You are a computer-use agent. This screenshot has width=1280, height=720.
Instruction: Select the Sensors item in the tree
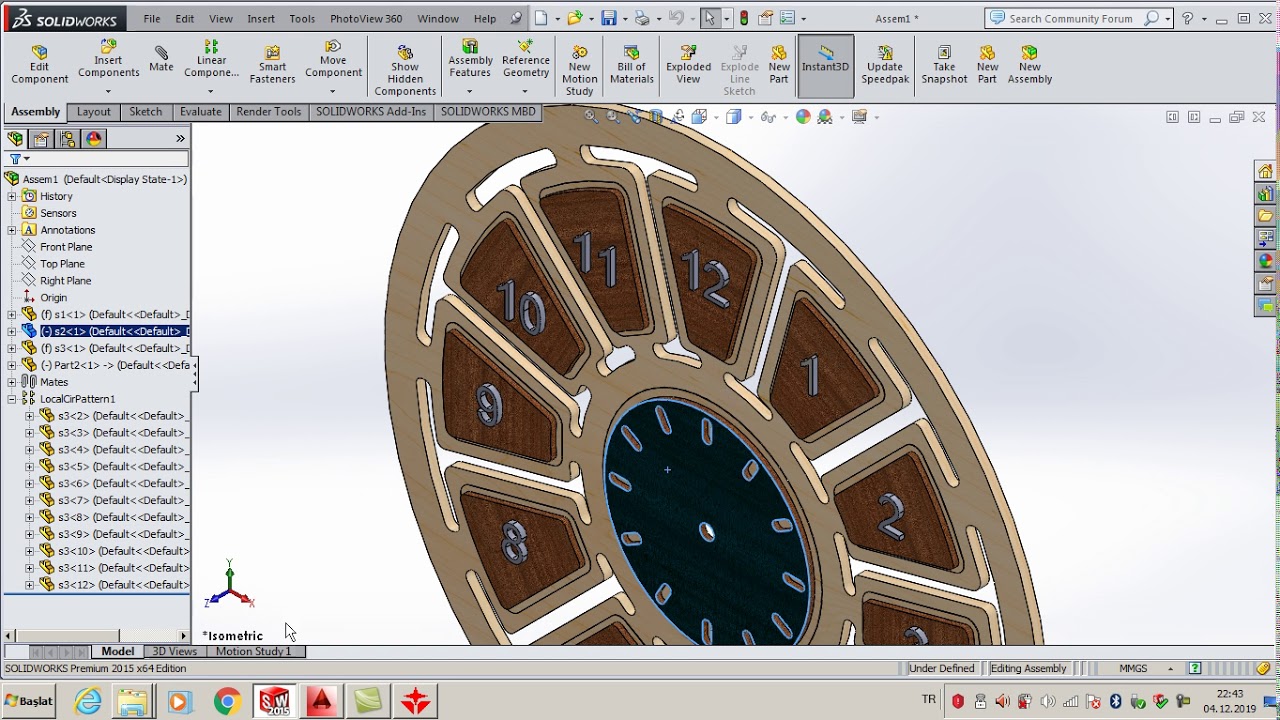[x=58, y=213]
